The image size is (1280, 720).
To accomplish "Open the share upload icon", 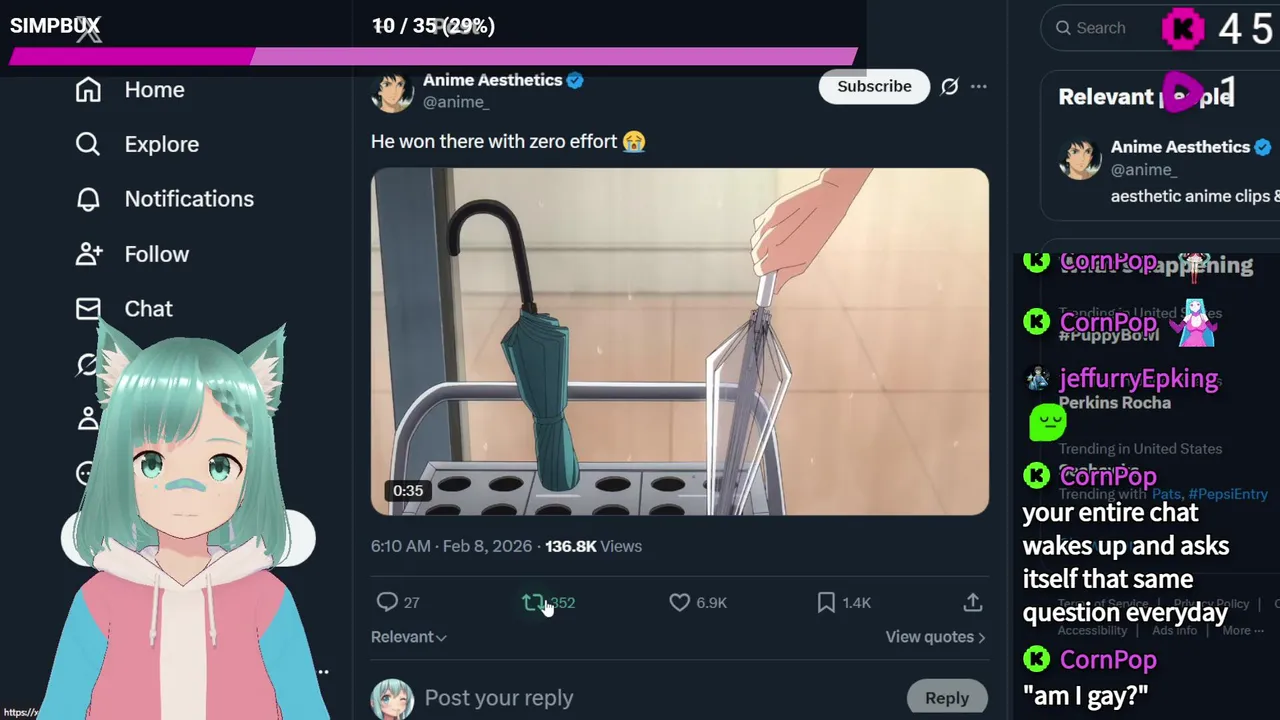I will pyautogui.click(x=973, y=602).
